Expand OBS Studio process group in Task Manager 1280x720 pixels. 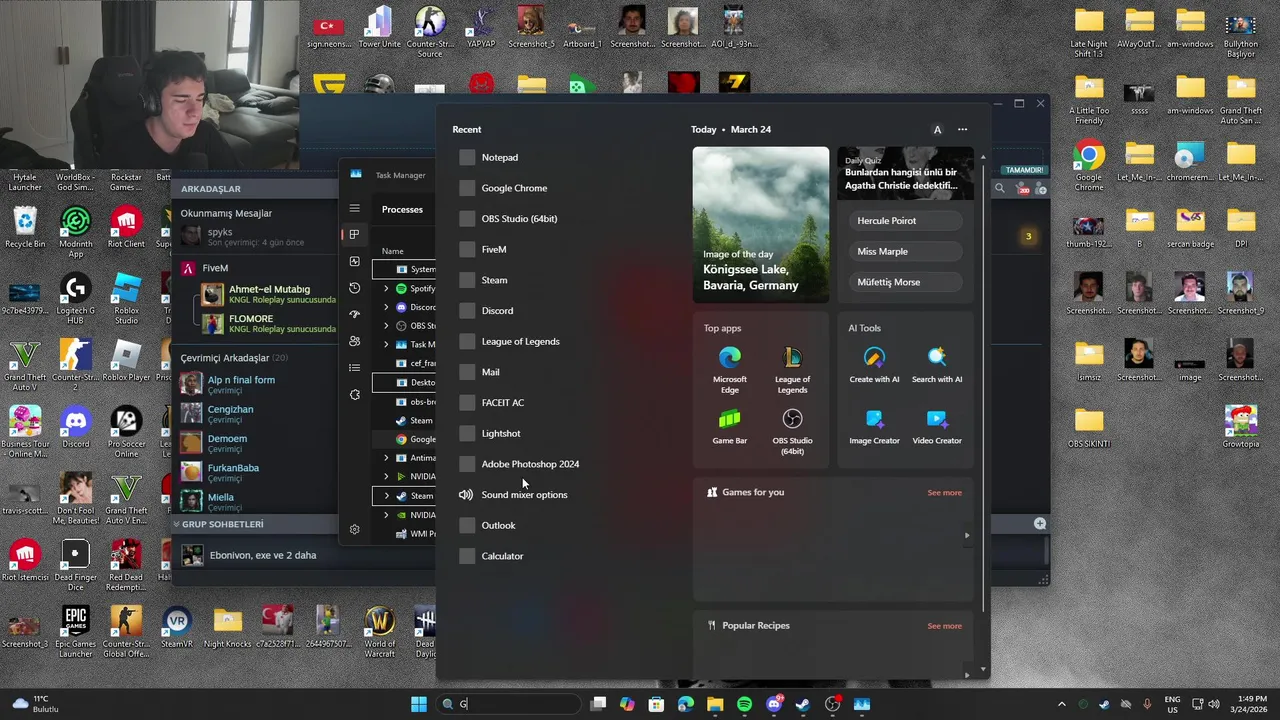387,325
